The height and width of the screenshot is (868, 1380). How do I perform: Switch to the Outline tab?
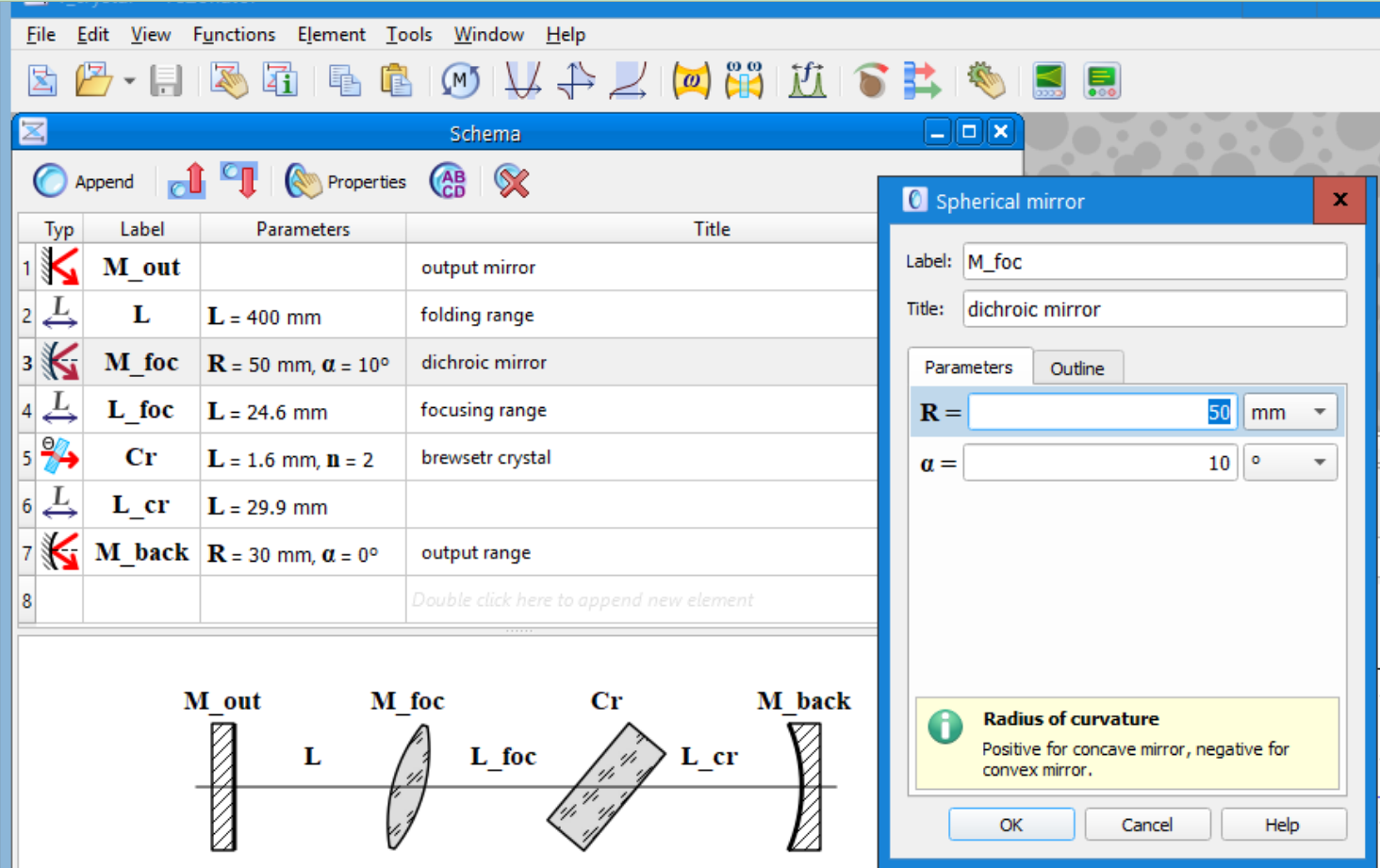pyautogui.click(x=1077, y=368)
